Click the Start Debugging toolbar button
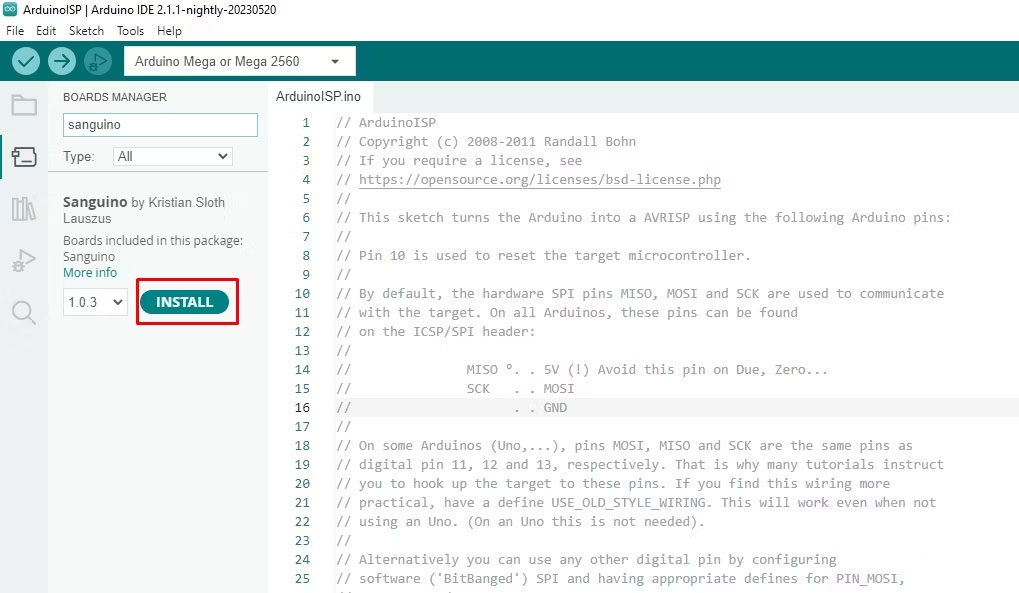 (98, 61)
